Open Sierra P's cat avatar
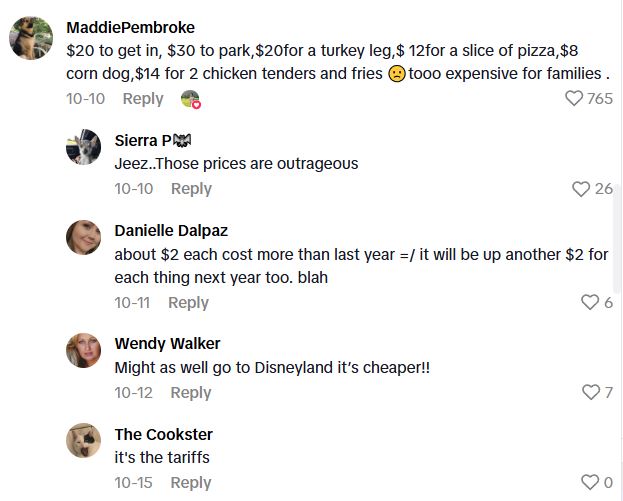Image resolution: width=623 pixels, height=501 pixels. coord(83,147)
